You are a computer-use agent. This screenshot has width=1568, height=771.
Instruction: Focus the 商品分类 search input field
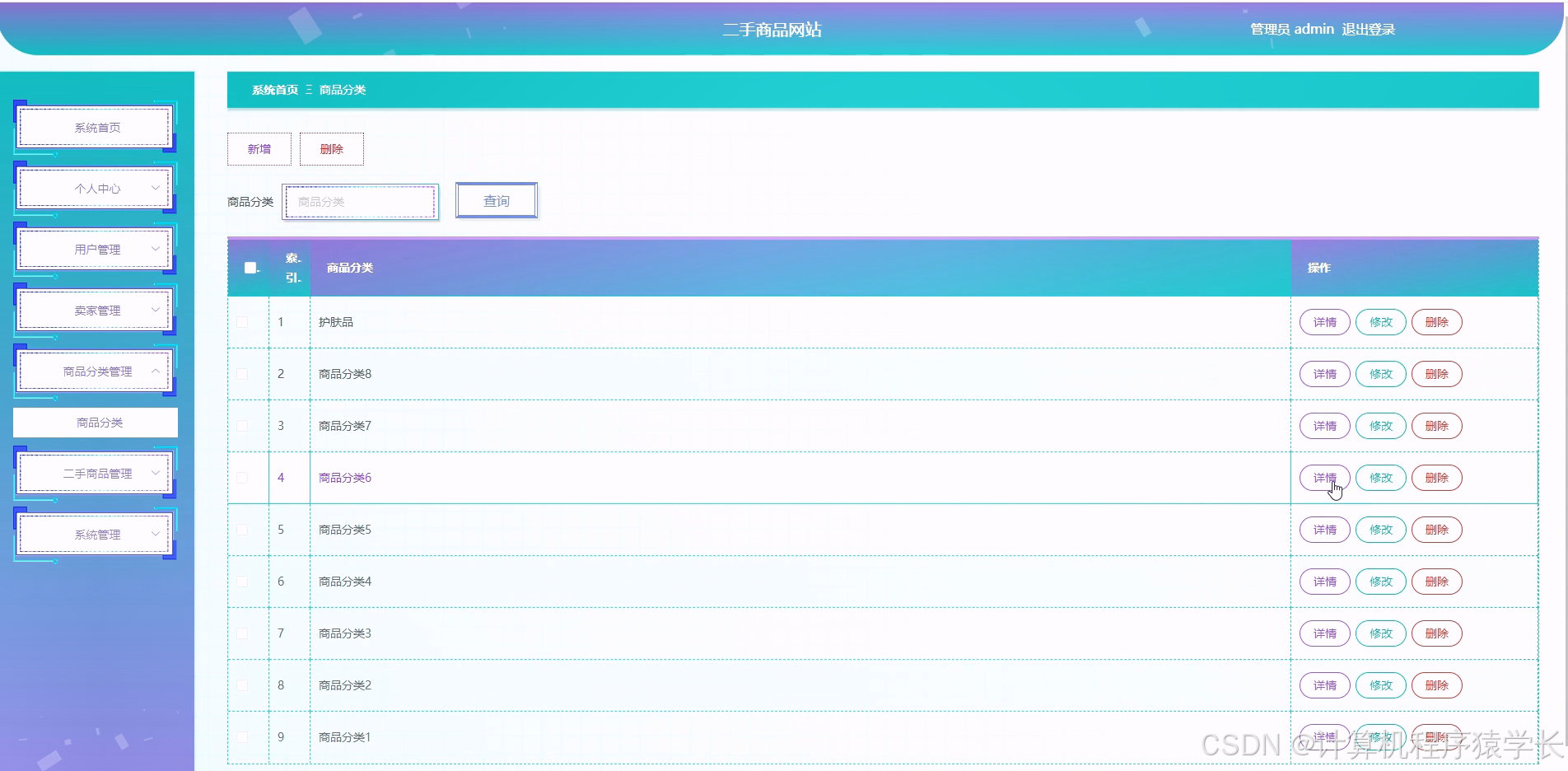click(360, 202)
